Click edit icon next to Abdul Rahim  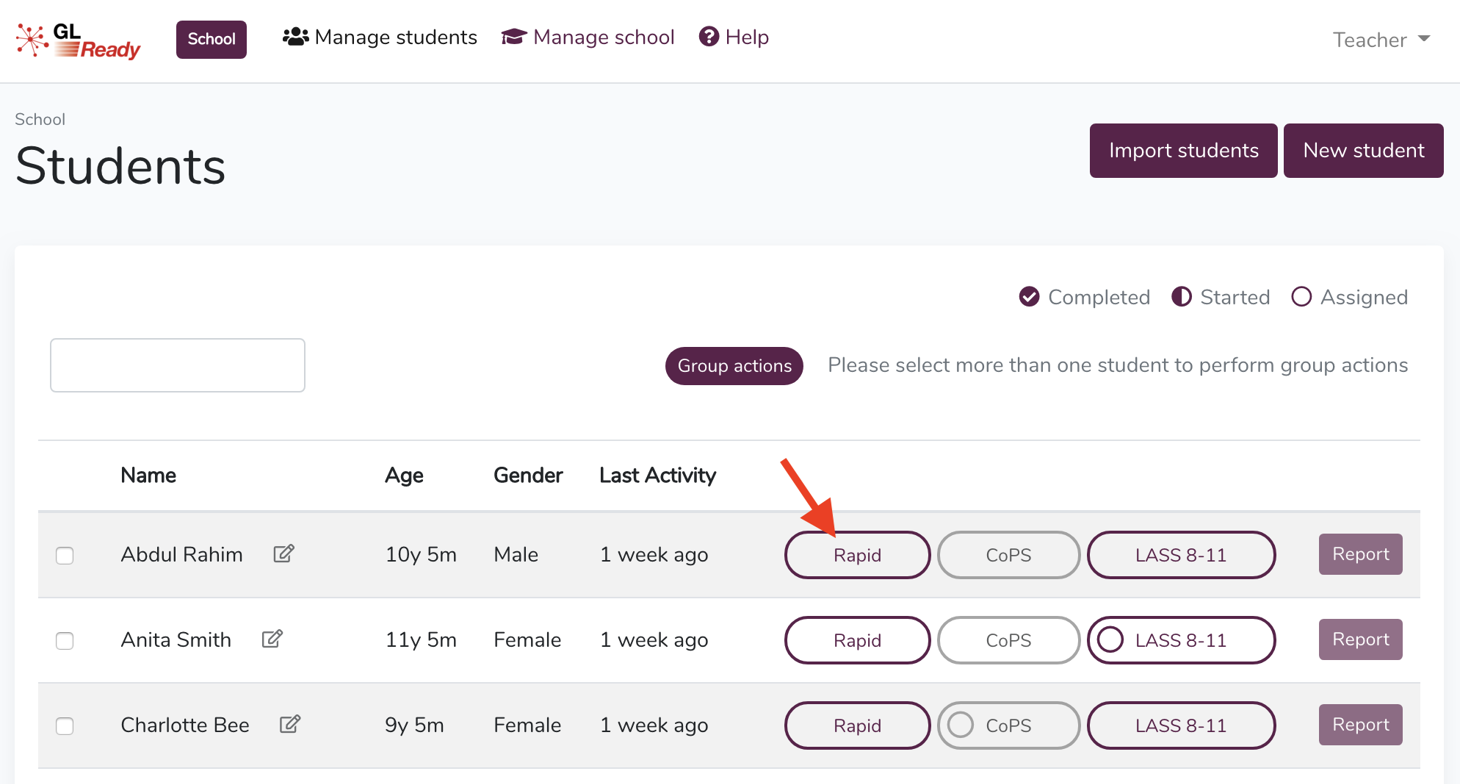pyautogui.click(x=284, y=554)
